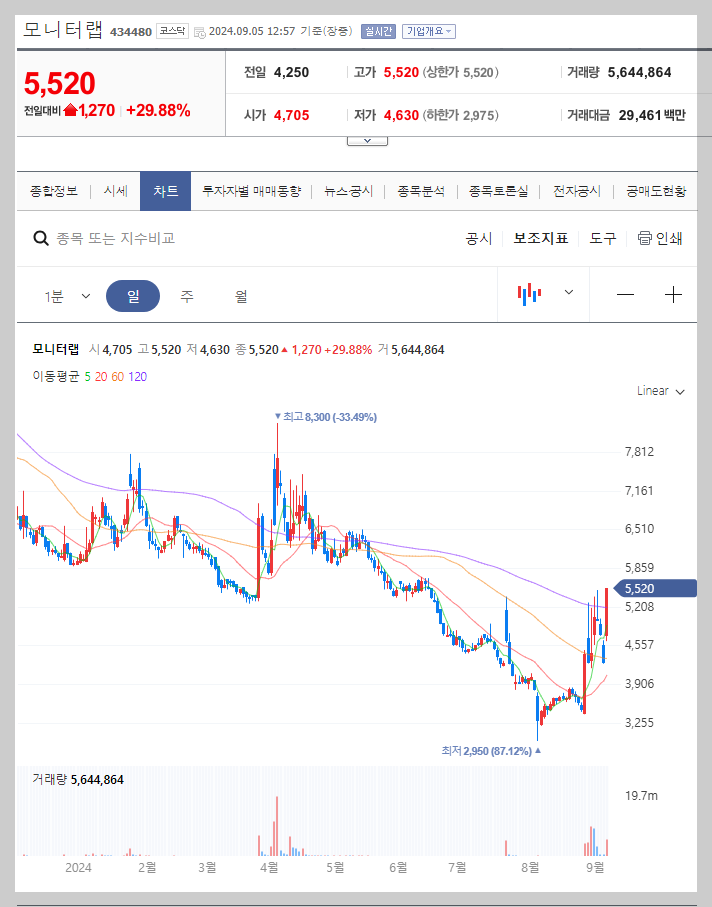Click the 실시간 (realtime) badge
Screen dimensions: 712x907
377,30
